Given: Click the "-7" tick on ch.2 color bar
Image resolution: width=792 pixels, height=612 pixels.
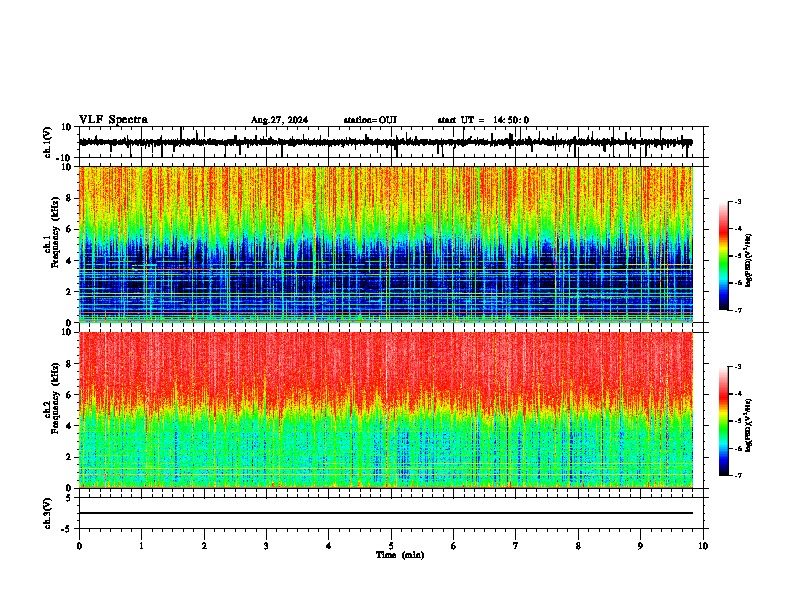Looking at the screenshot, I should [737, 476].
